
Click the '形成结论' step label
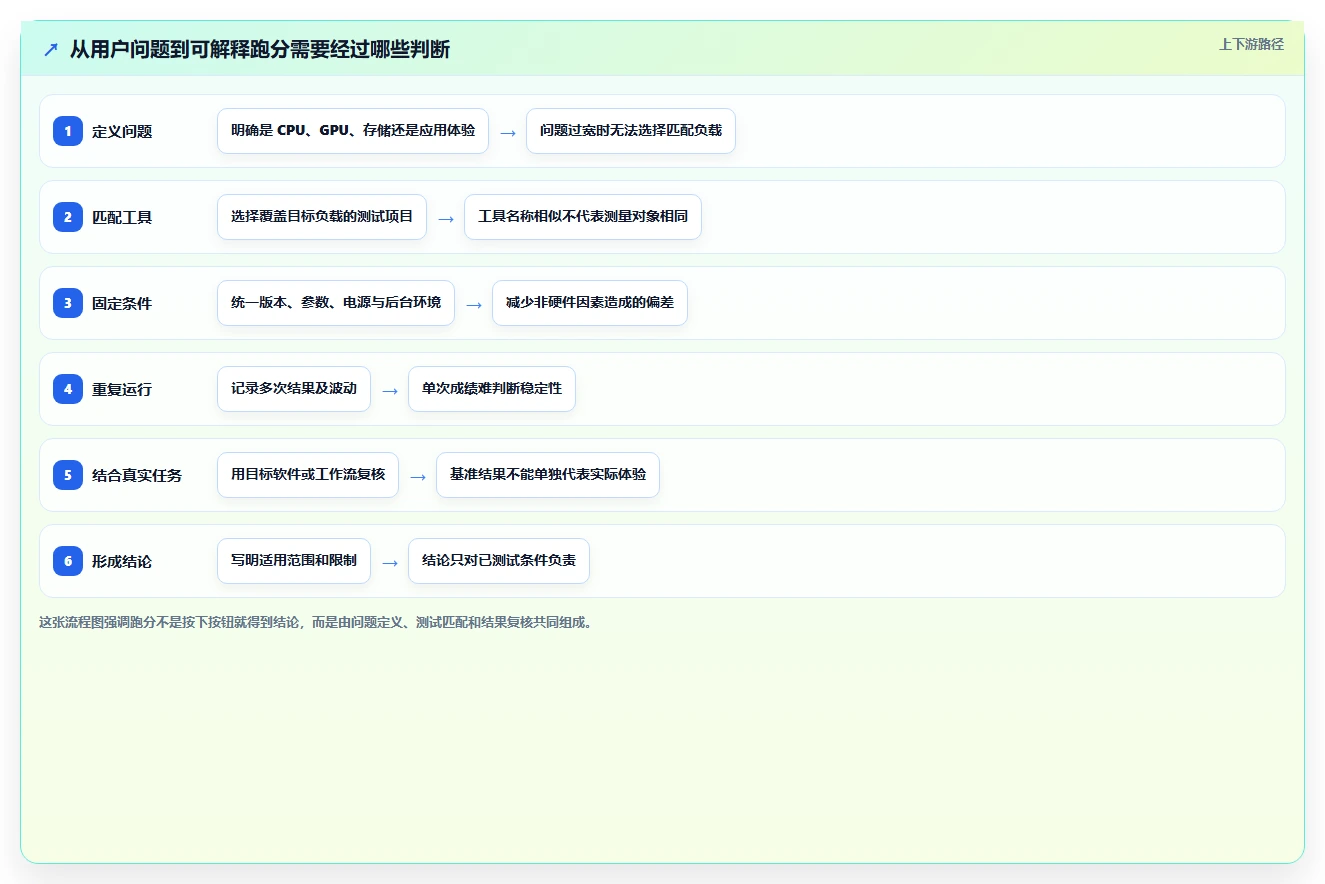coord(122,561)
